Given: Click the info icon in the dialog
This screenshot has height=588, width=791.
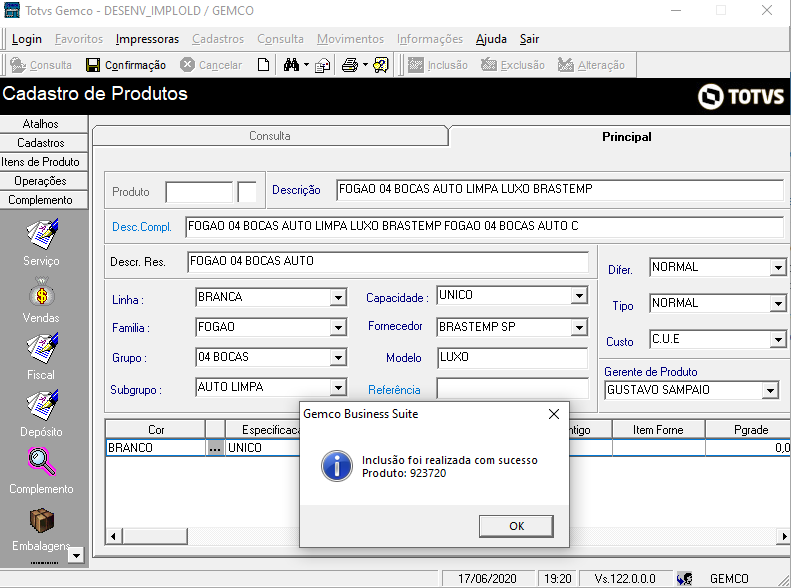Looking at the screenshot, I should click(336, 466).
